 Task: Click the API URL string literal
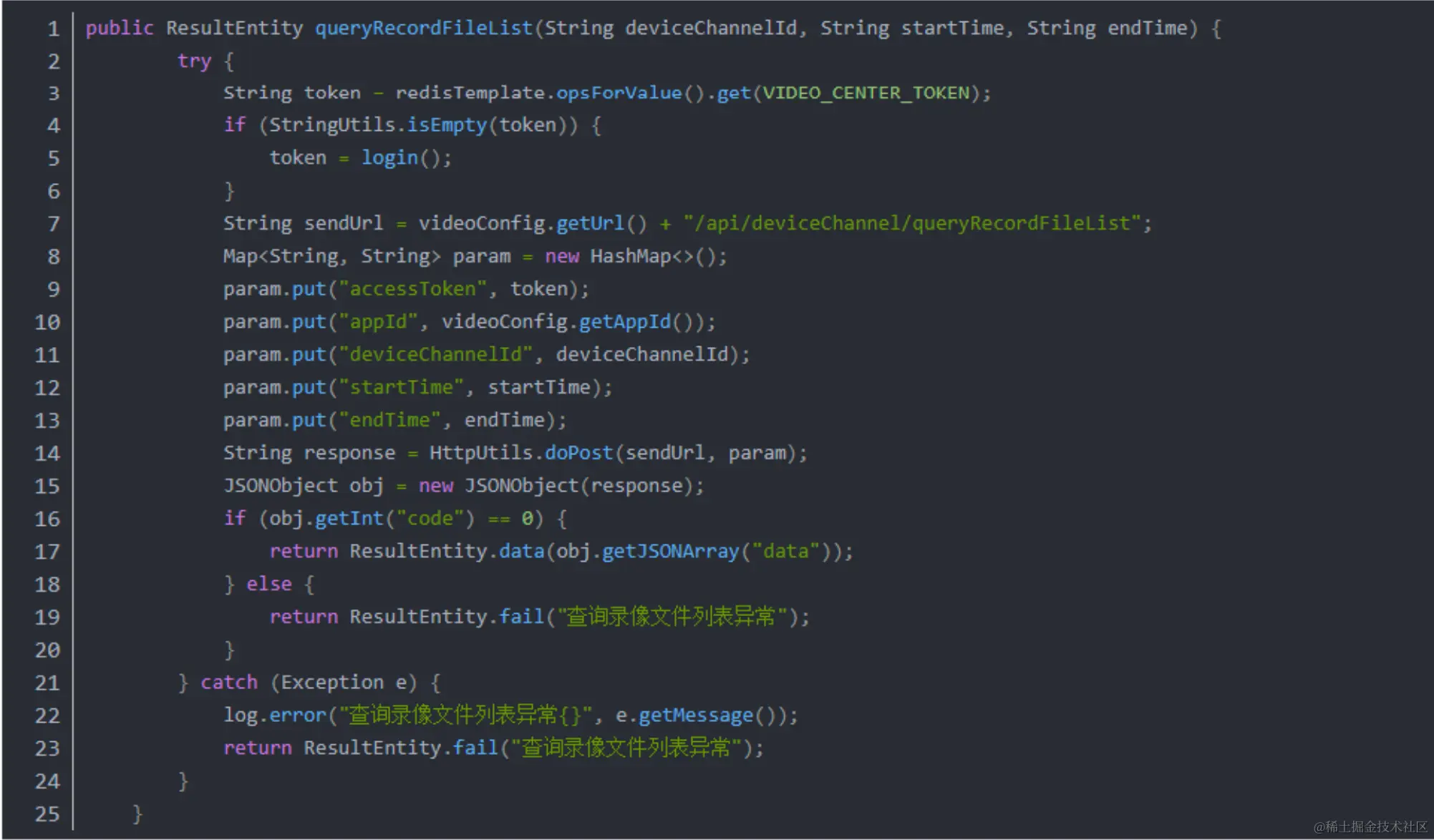pyautogui.click(x=911, y=223)
